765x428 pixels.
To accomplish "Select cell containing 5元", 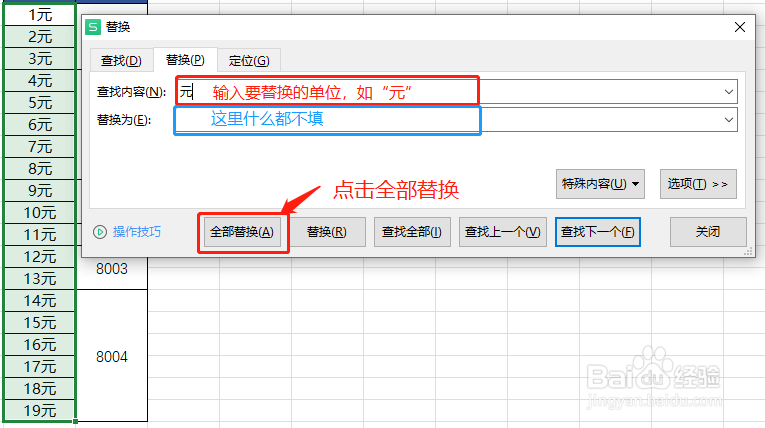I will (40, 102).
